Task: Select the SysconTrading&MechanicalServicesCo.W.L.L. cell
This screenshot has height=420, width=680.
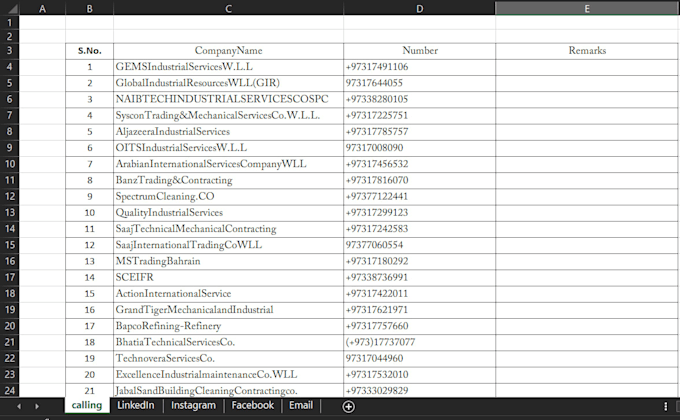Action: point(228,115)
